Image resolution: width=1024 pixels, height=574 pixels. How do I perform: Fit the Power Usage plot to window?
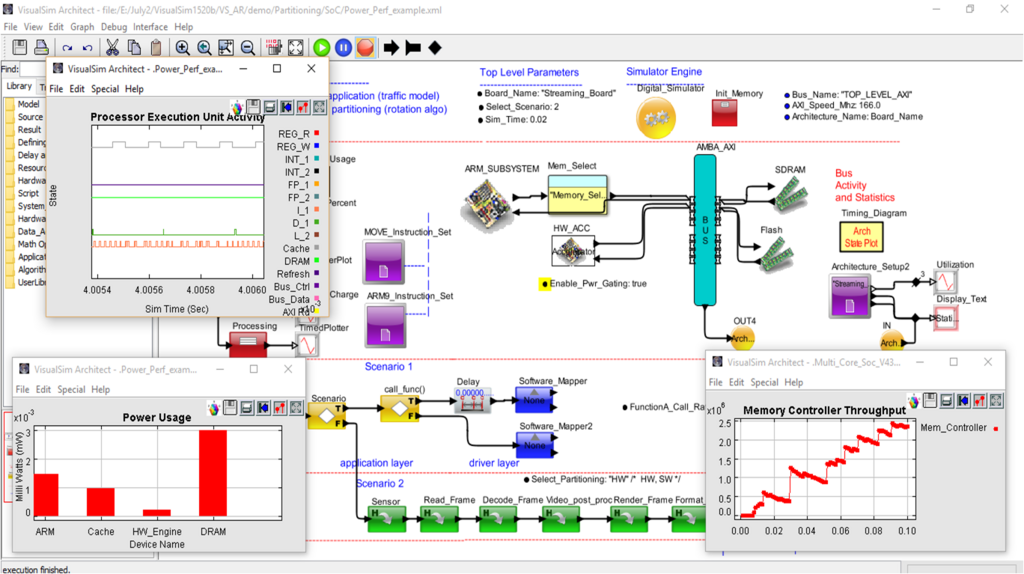click(x=296, y=408)
